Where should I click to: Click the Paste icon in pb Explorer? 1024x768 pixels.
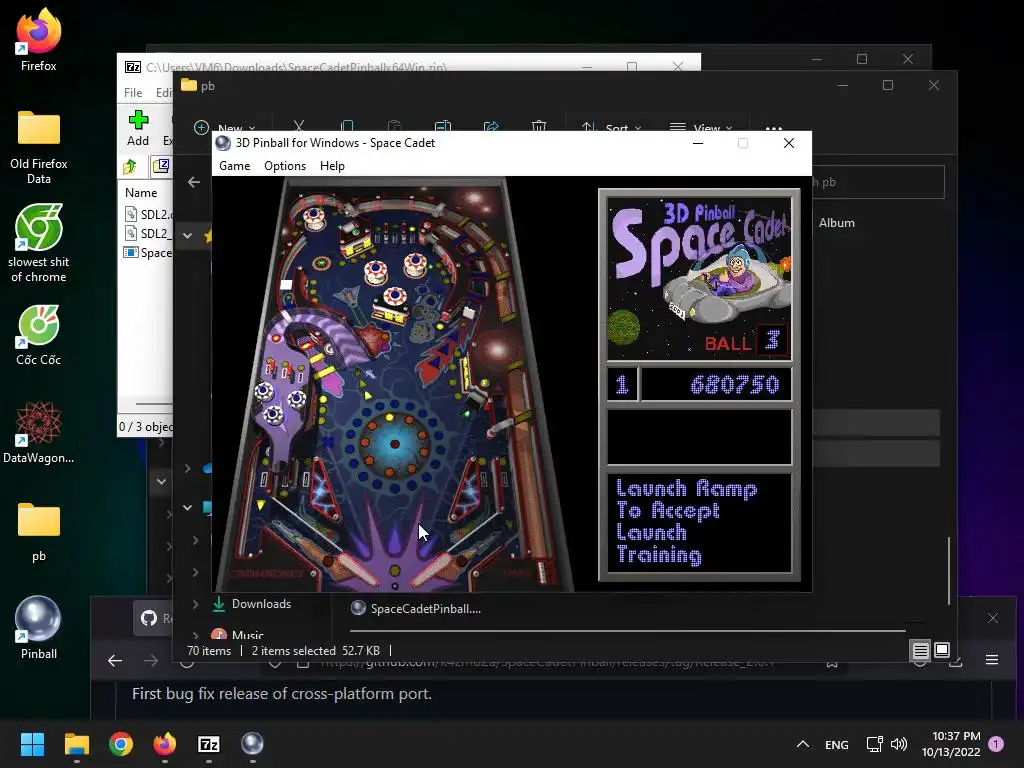(x=394, y=126)
